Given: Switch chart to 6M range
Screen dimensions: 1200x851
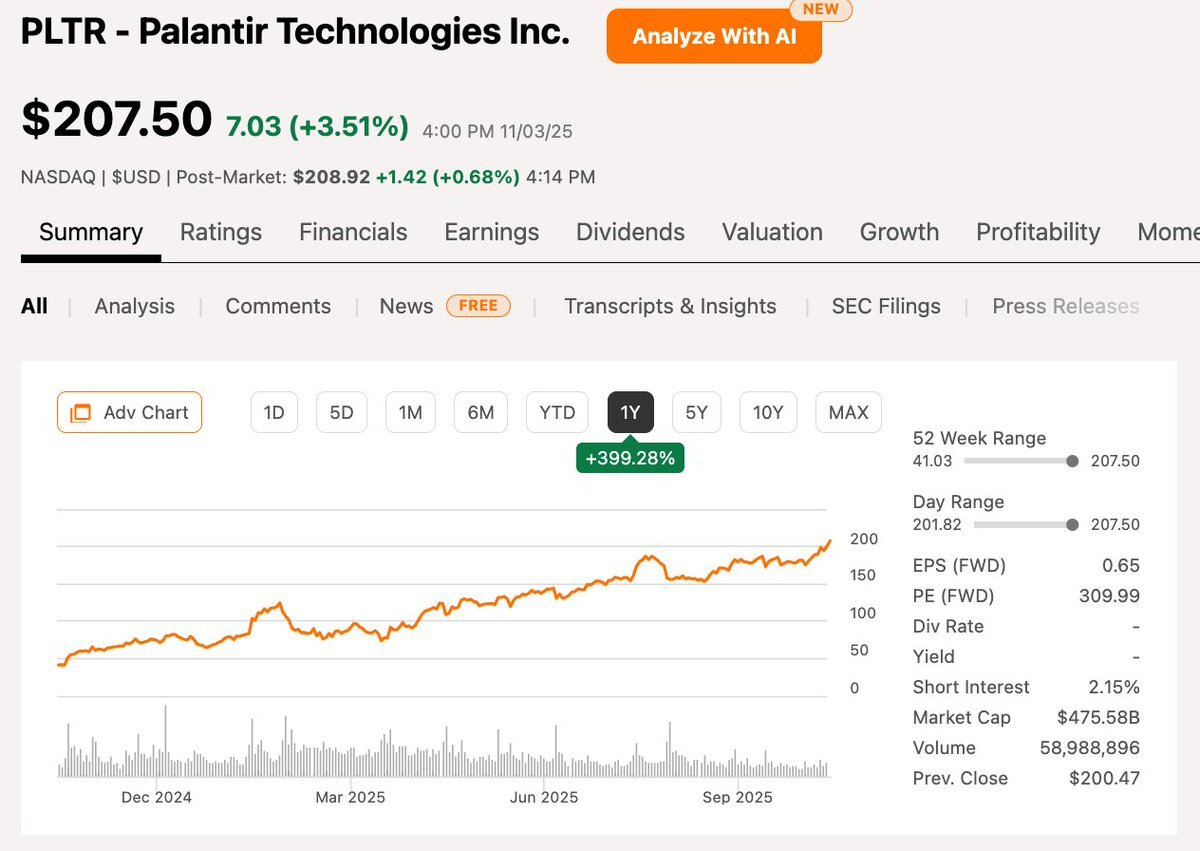Looking at the screenshot, I should click(481, 413).
